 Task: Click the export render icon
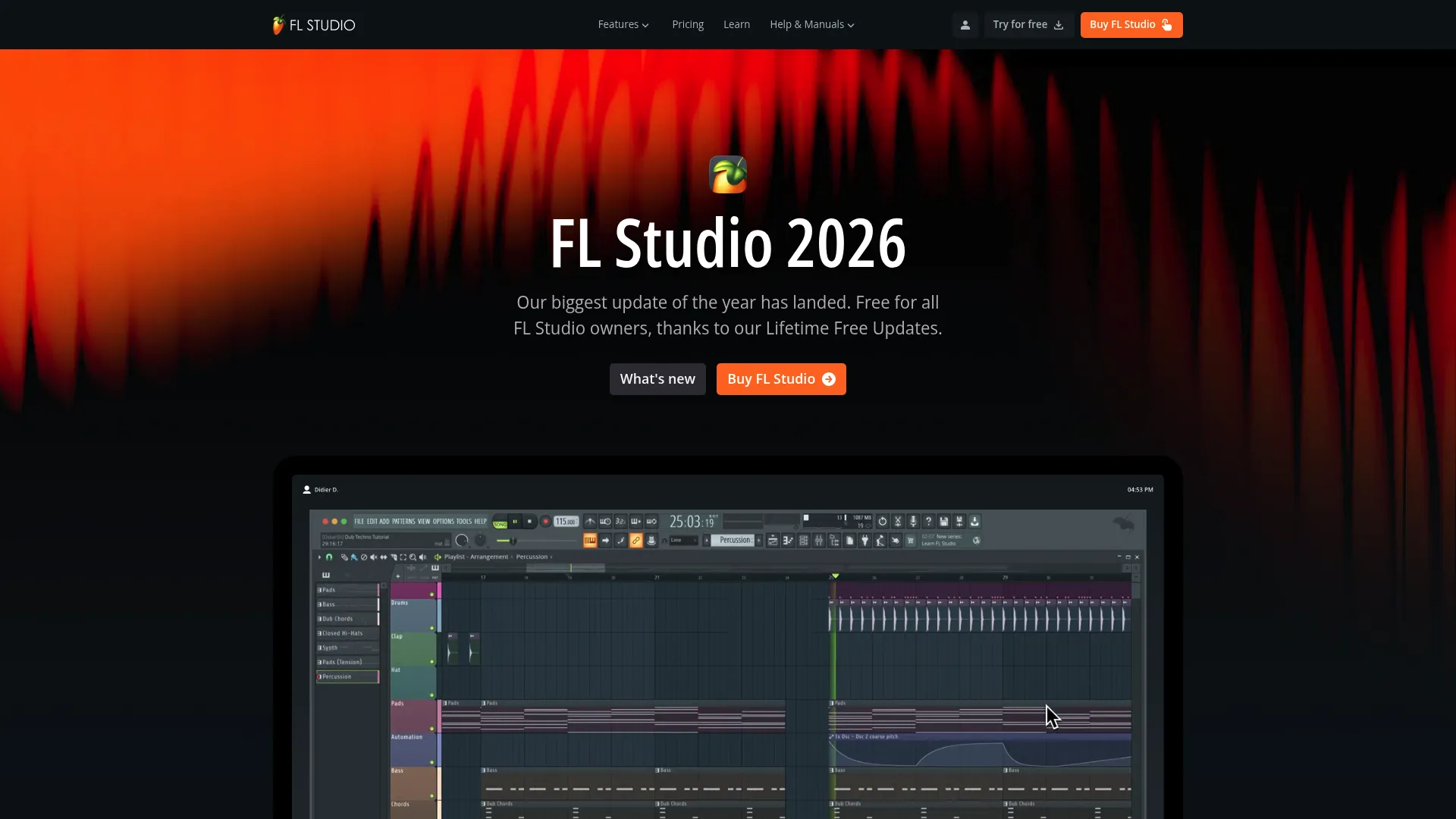coord(974,521)
